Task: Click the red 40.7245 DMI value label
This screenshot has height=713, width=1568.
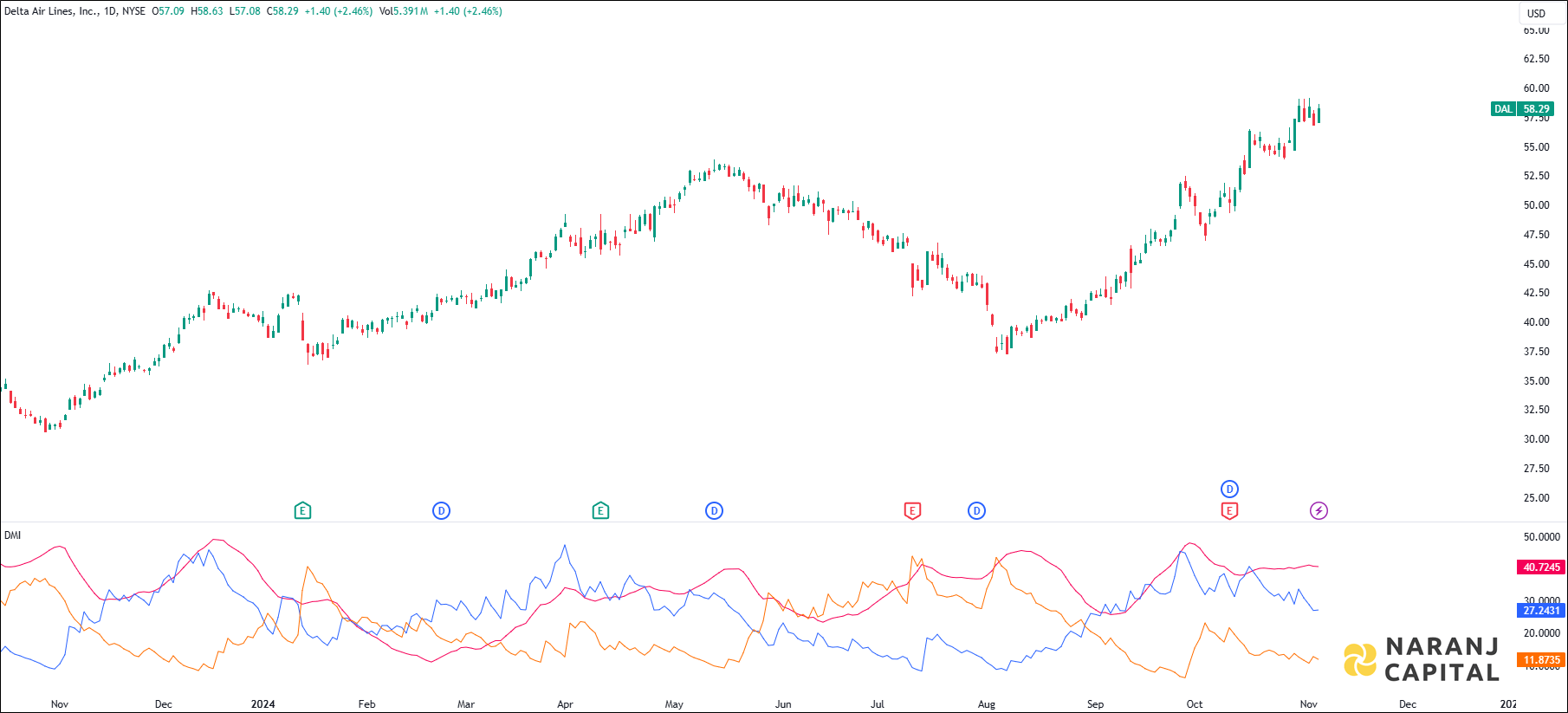Action: coord(1541,567)
